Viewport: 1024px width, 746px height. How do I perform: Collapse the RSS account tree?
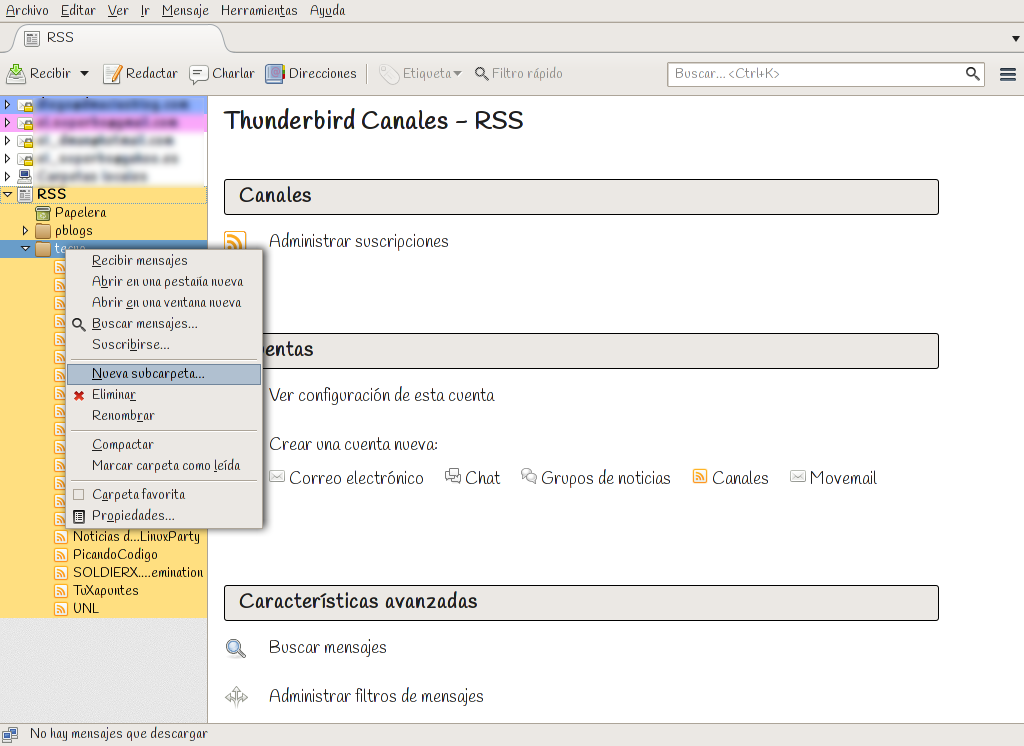pyautogui.click(x=7, y=194)
